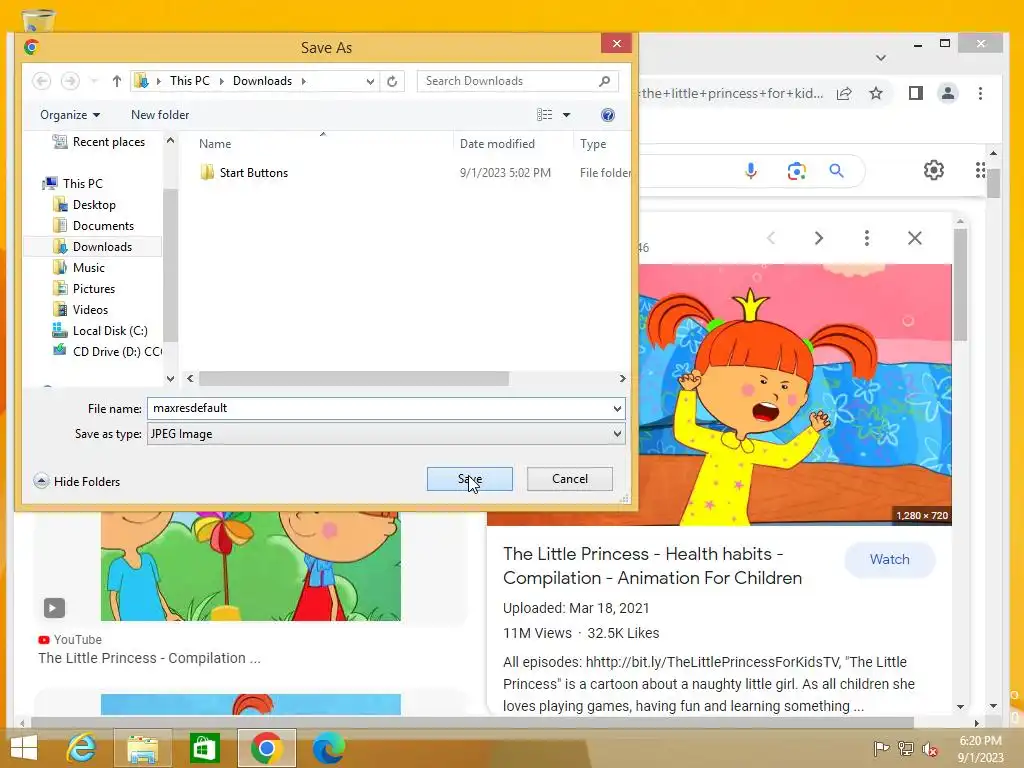Open Pictures in the navigation pane
The height and width of the screenshot is (768, 1024).
[84, 288]
